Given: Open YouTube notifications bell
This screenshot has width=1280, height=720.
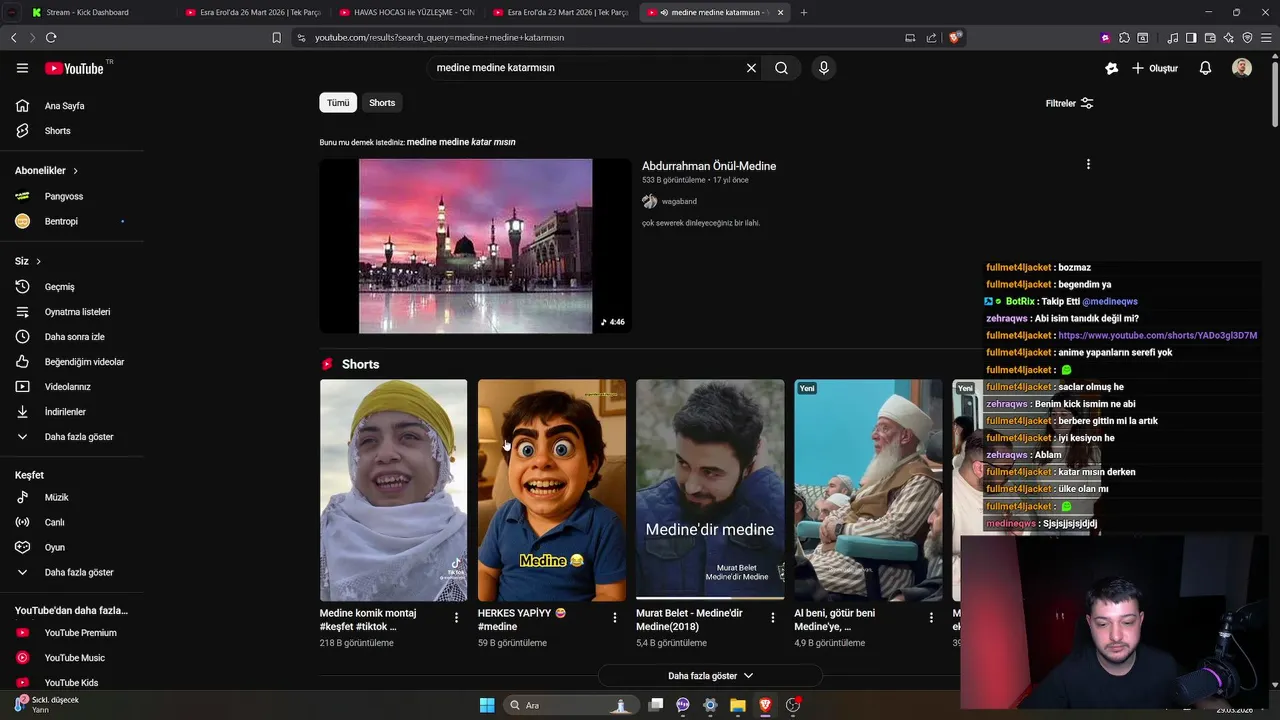Looking at the screenshot, I should click(1205, 68).
